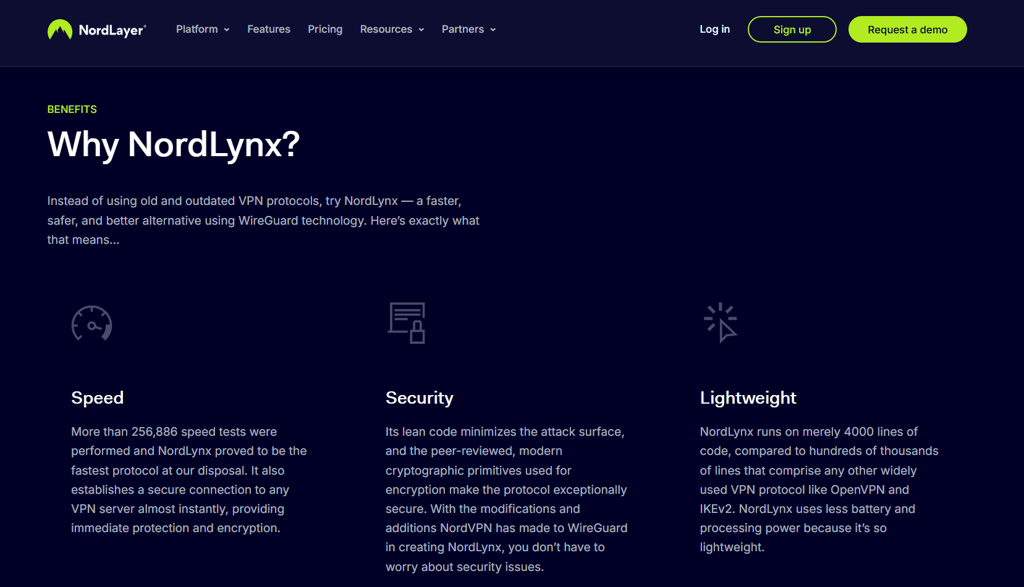The width and height of the screenshot is (1024, 587).
Task: Click the intro paragraph about outdated VPN protocols
Action: pos(263,220)
